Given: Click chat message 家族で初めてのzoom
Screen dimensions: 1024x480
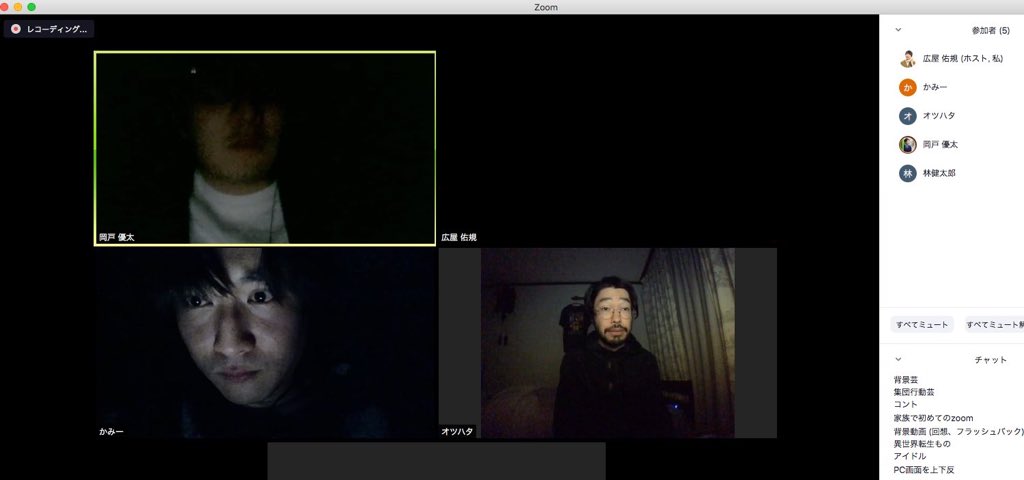Looking at the screenshot, I should tap(933, 418).
